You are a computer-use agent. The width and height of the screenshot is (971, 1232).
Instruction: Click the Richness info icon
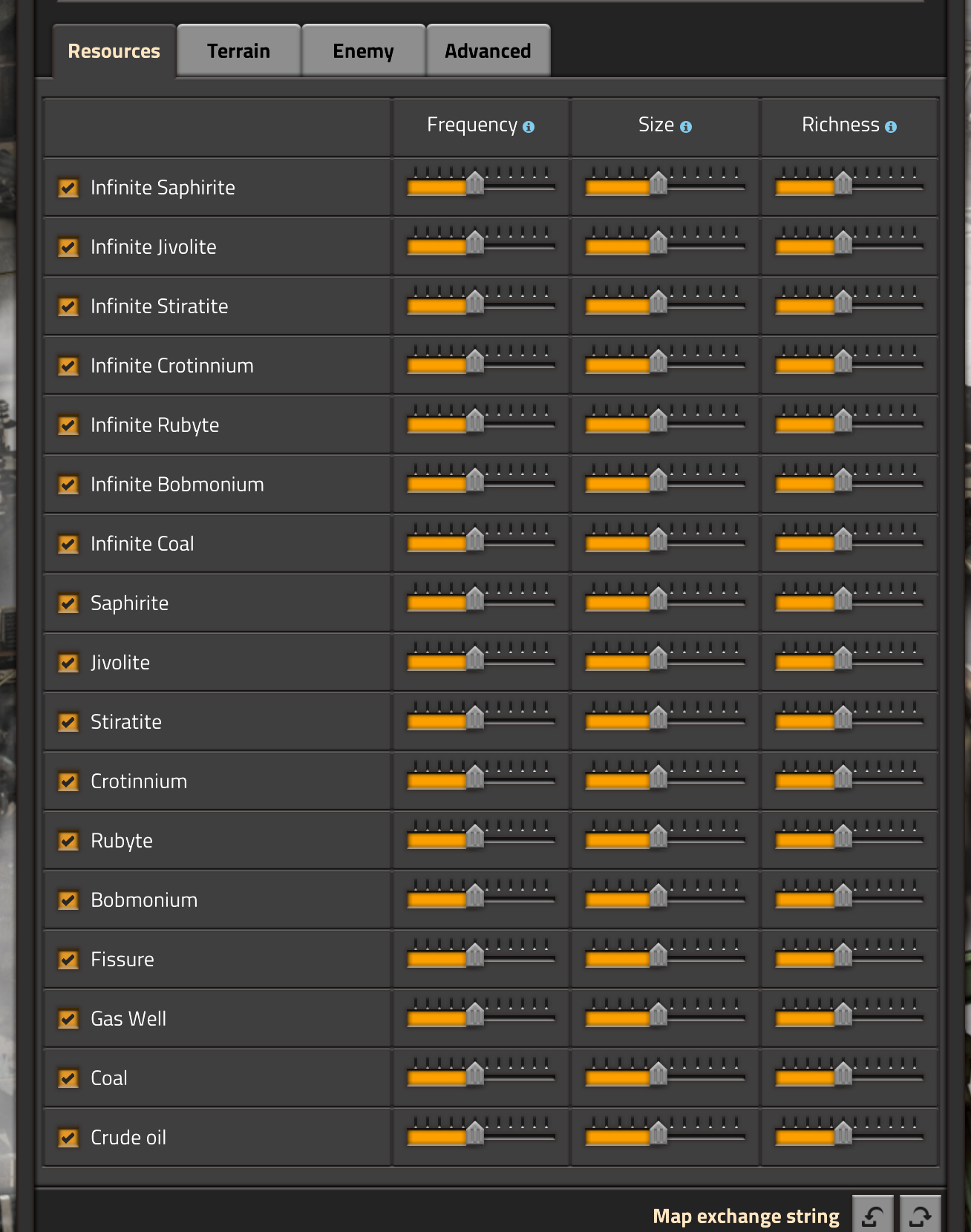pyautogui.click(x=891, y=127)
